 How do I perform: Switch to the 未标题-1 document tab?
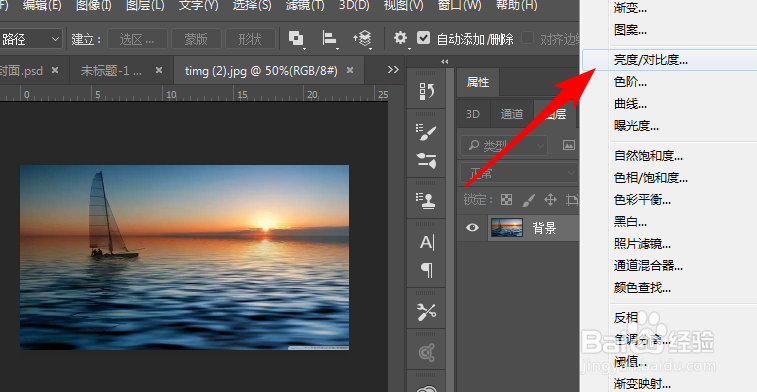(x=111, y=71)
